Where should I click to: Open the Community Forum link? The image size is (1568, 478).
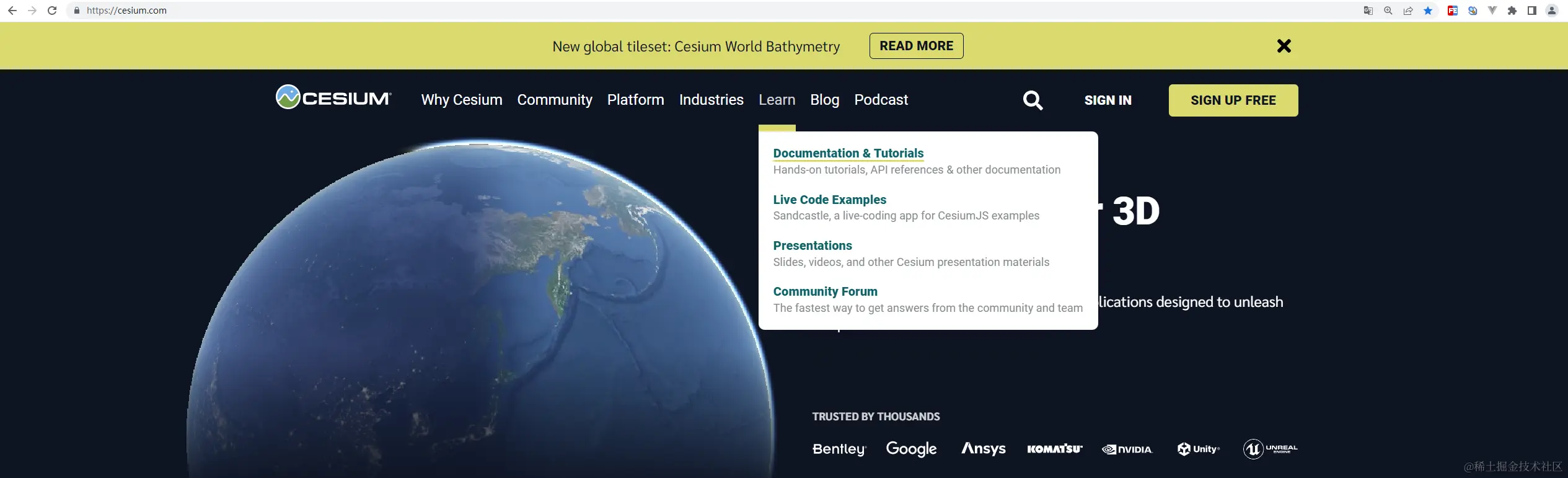click(x=826, y=291)
